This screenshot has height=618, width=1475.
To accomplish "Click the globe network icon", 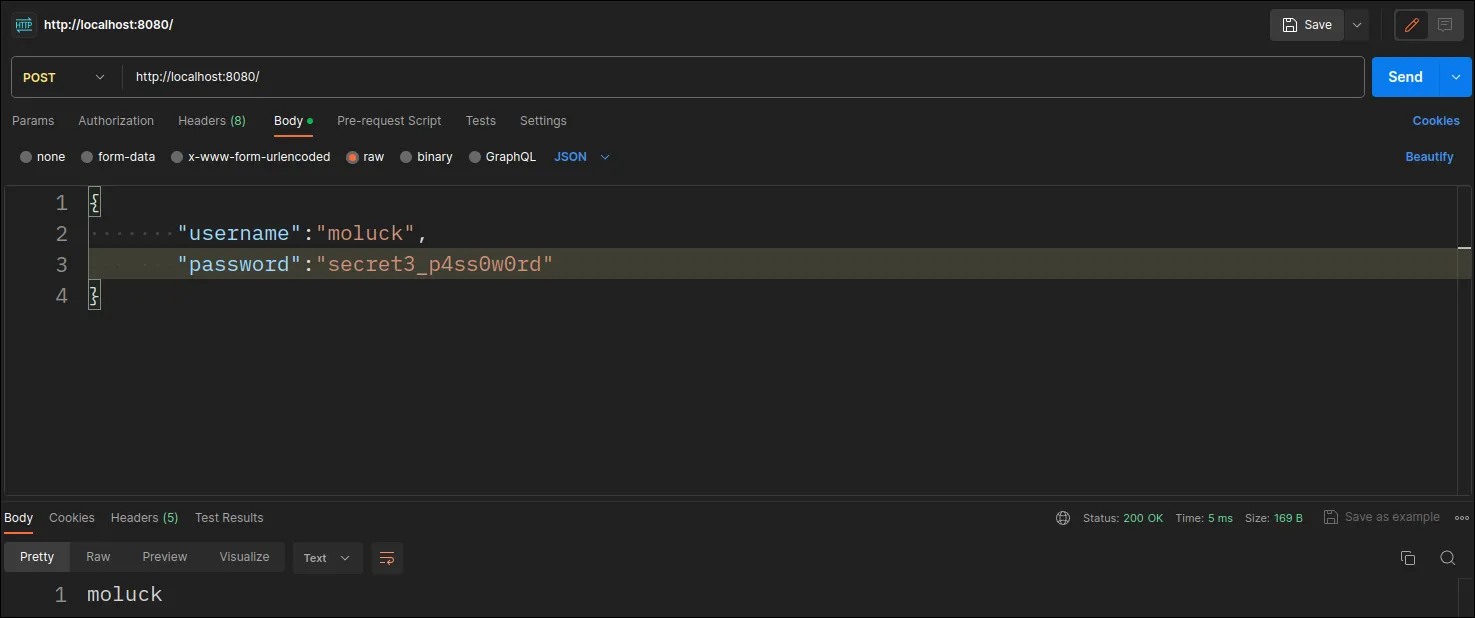I will coord(1063,518).
